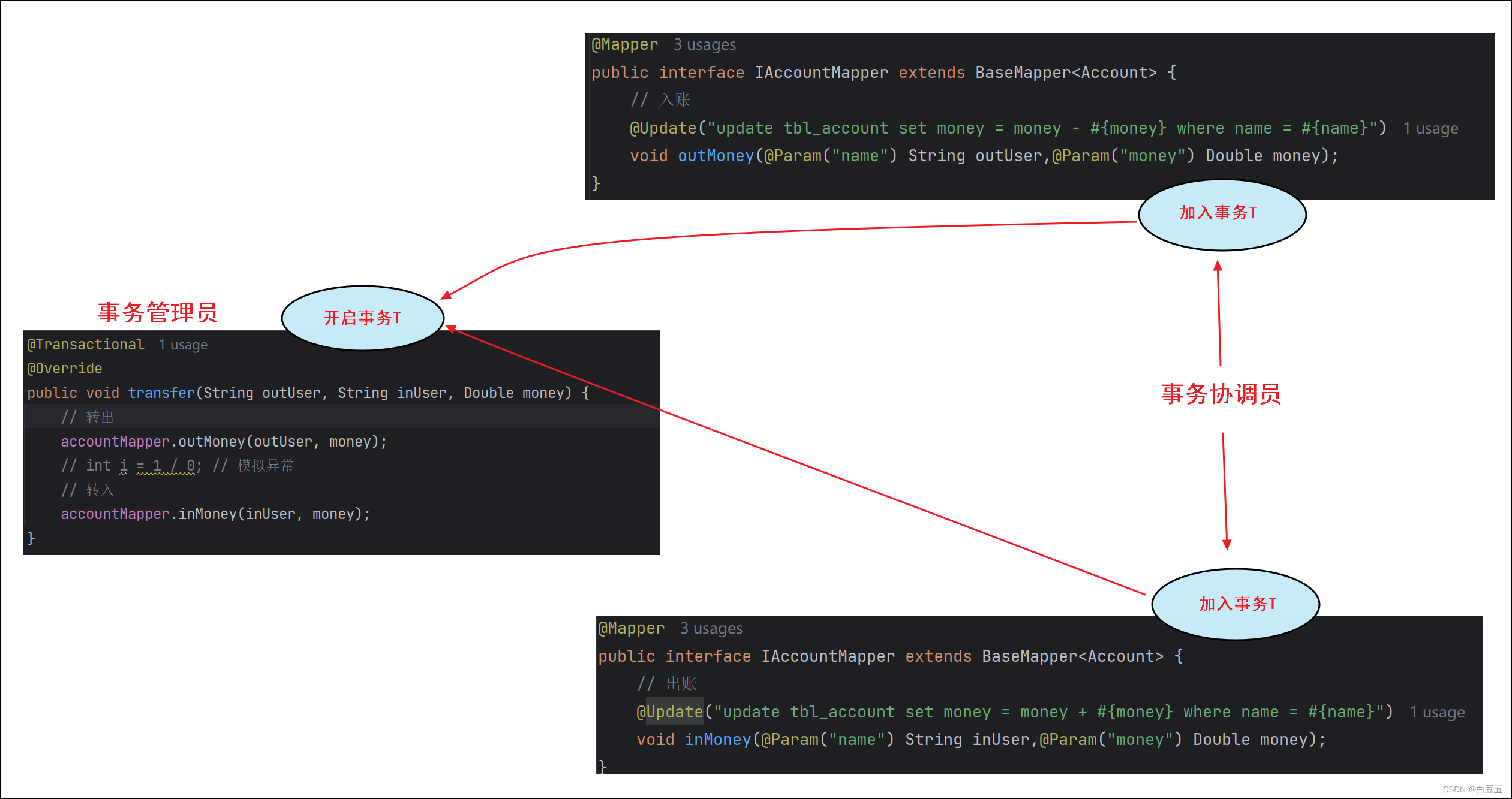Click 'String outUser' parameter in outMoney signature
Viewport: 1512px width, 799px height.
pyautogui.click(x=975, y=156)
